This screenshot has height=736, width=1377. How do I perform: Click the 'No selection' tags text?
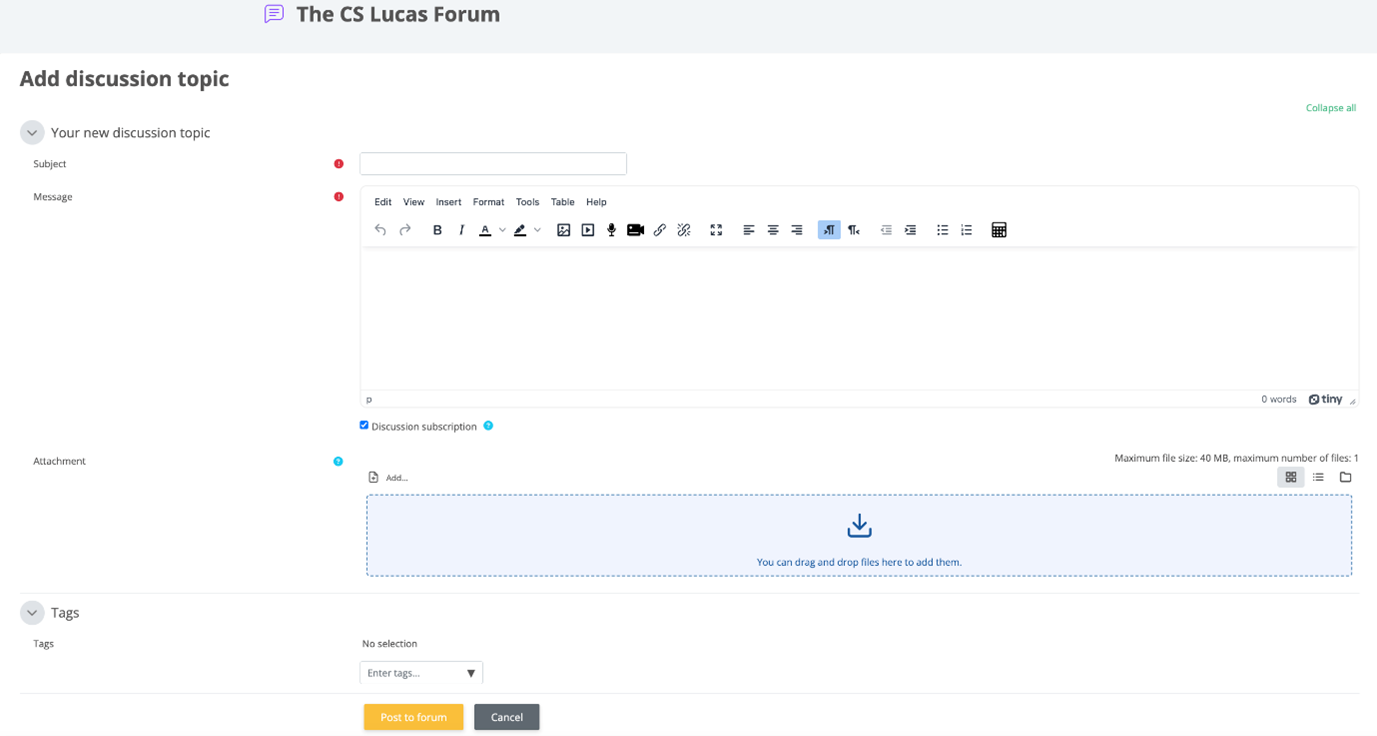pyautogui.click(x=390, y=644)
